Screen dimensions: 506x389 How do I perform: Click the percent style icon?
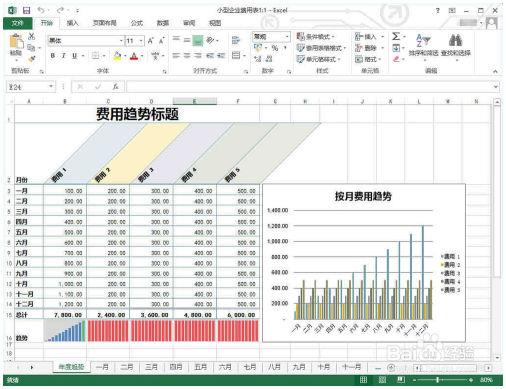click(275, 48)
